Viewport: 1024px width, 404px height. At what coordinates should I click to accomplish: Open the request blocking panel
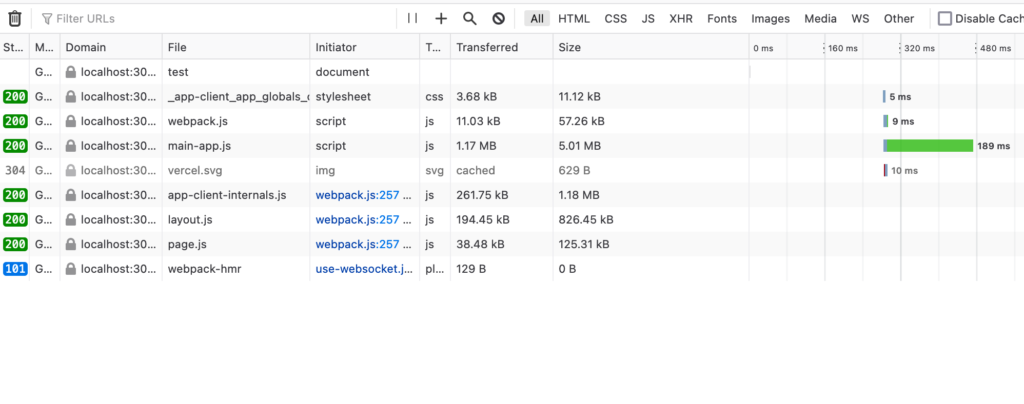498,18
